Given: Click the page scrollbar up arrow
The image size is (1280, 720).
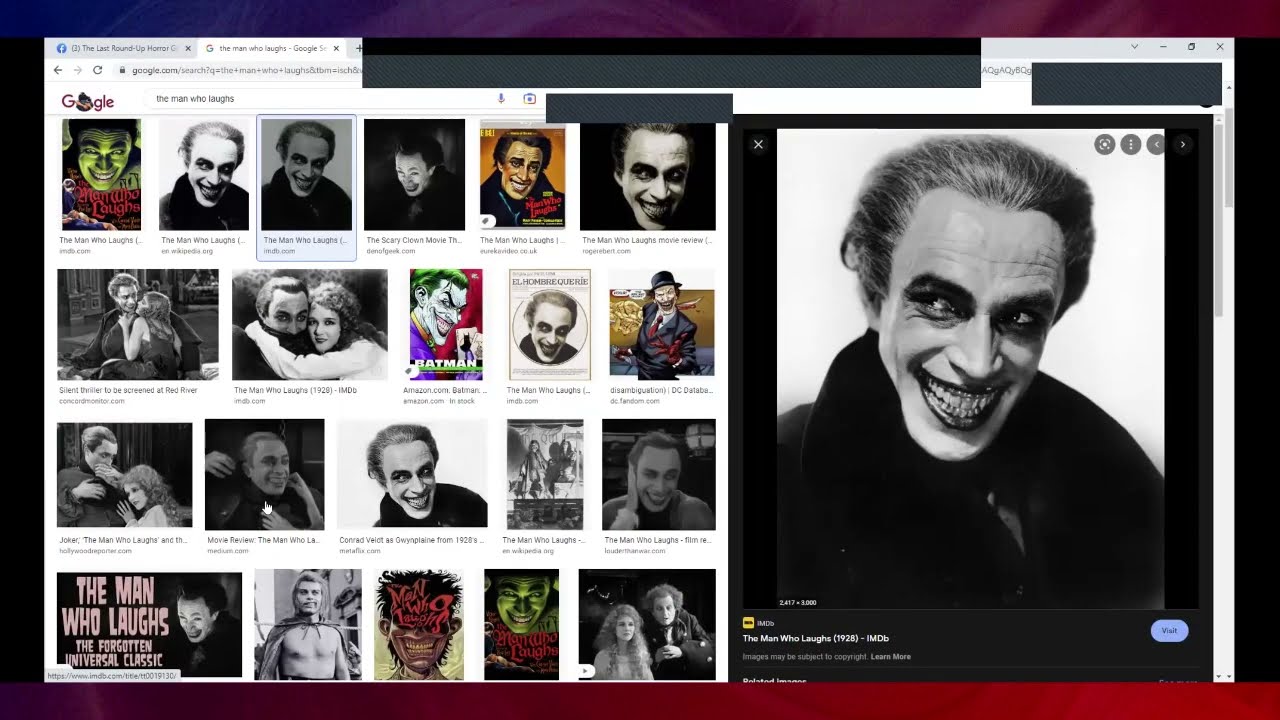Looking at the screenshot, I should coord(1228,89).
